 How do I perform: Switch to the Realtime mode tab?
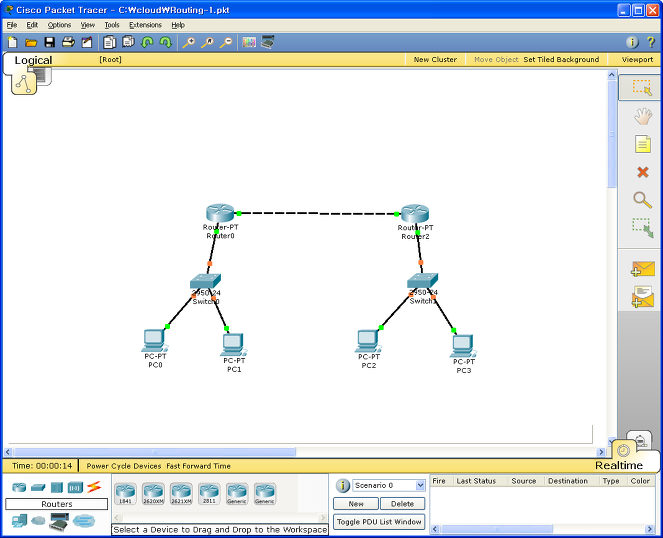click(x=619, y=465)
